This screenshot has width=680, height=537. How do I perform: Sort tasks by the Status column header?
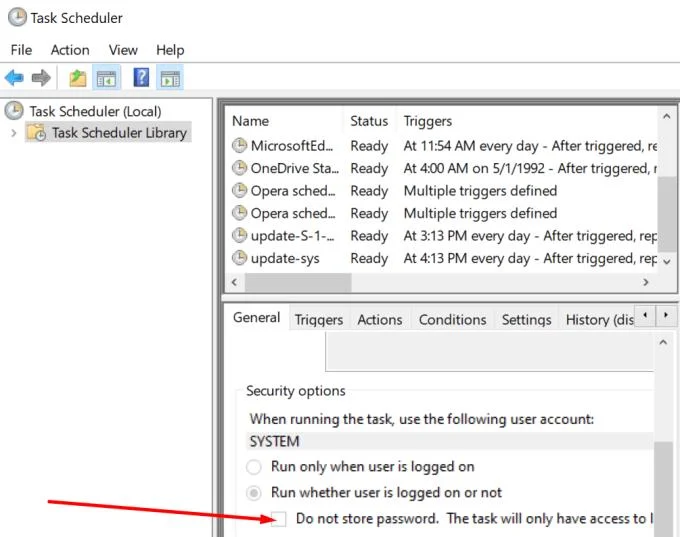point(369,121)
